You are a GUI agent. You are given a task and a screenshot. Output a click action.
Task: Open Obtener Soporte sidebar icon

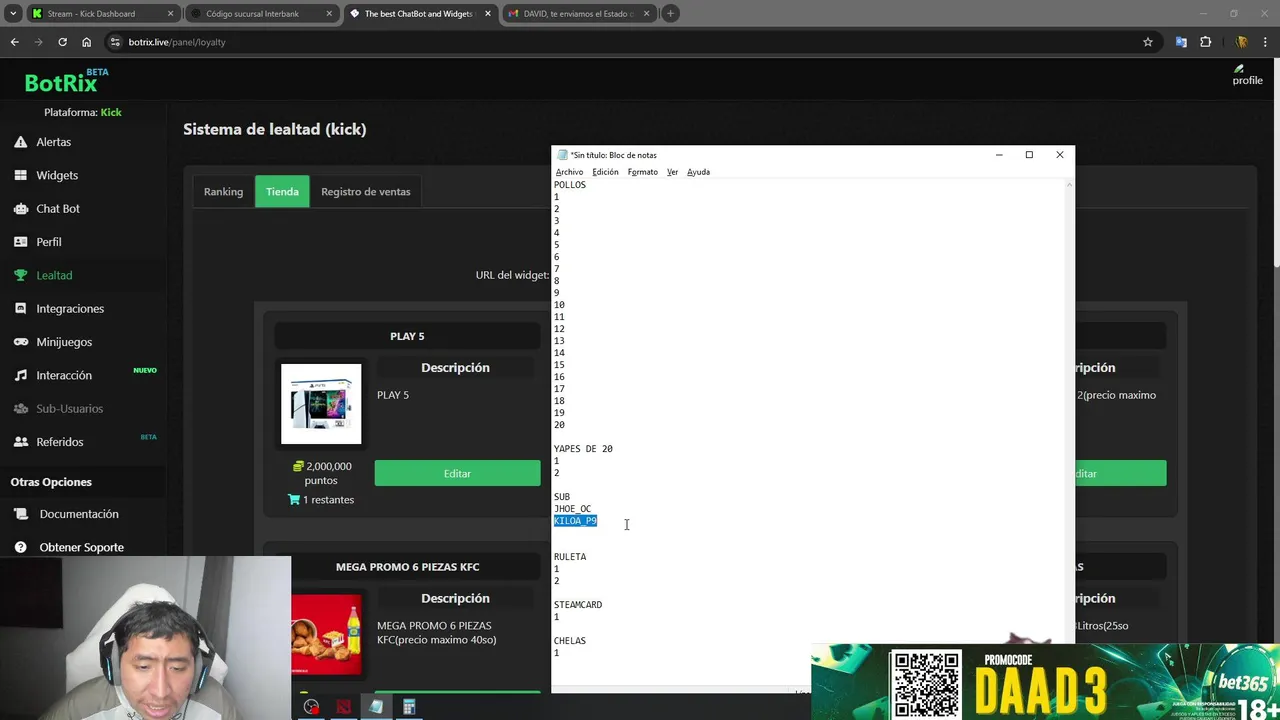point(22,547)
